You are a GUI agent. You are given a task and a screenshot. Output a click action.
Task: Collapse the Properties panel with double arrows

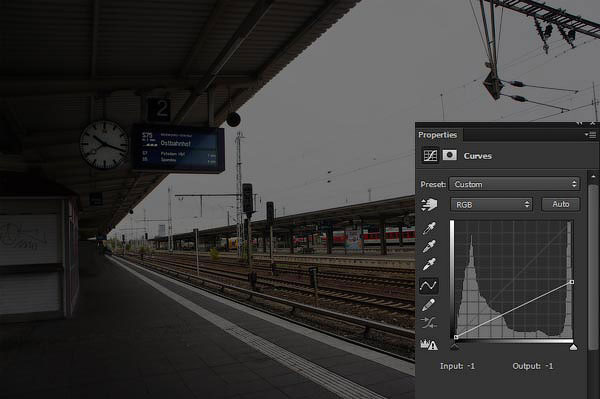click(580, 123)
